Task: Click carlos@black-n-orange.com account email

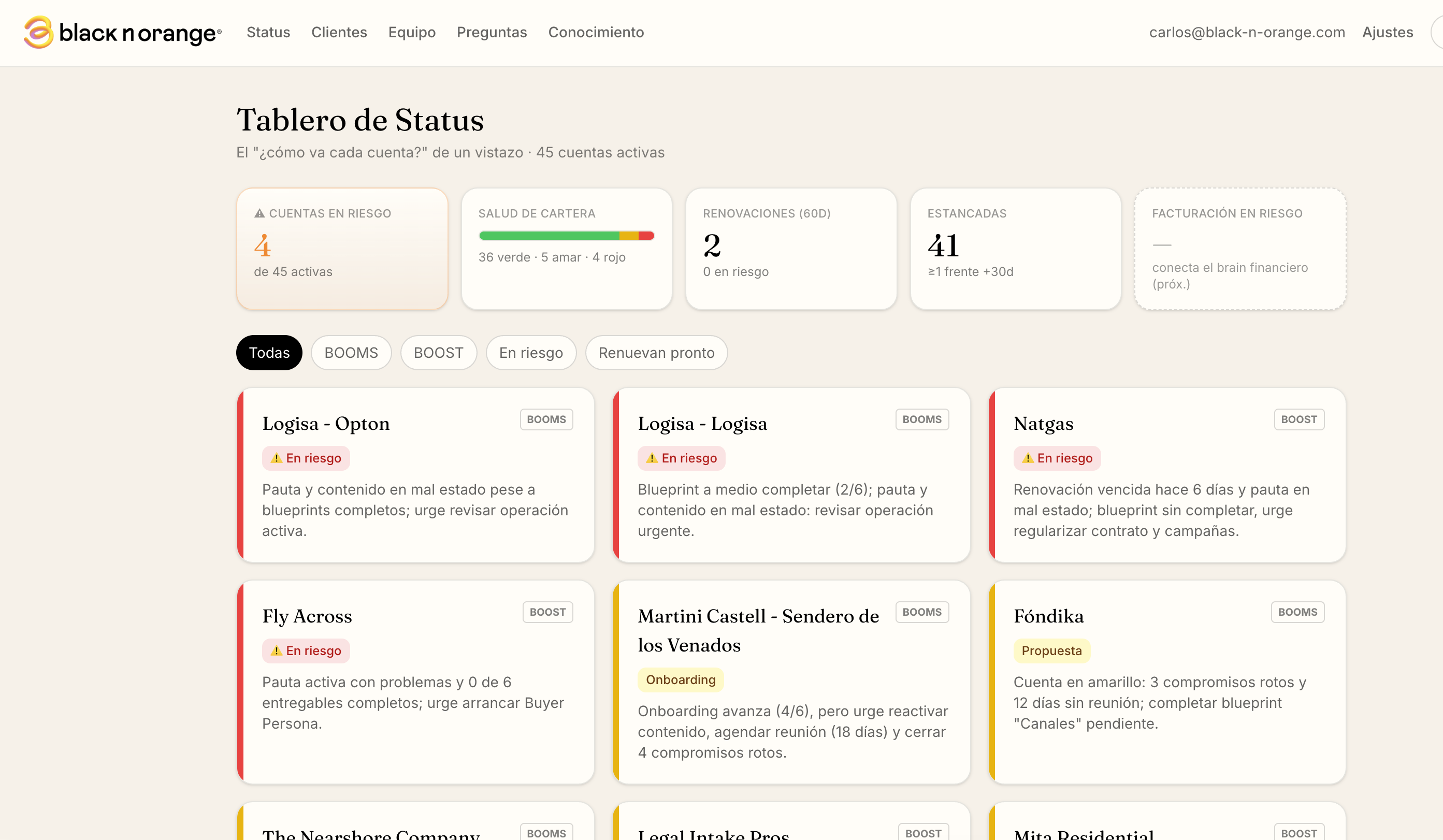Action: [1247, 33]
